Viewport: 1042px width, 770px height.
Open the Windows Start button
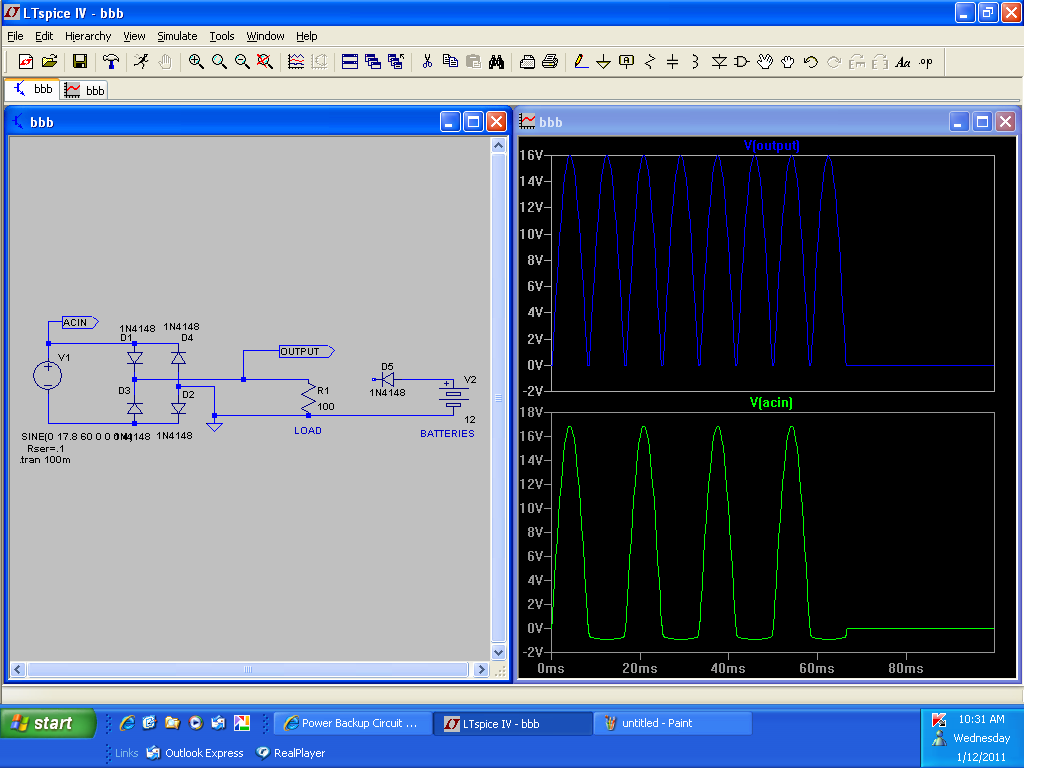(49, 723)
